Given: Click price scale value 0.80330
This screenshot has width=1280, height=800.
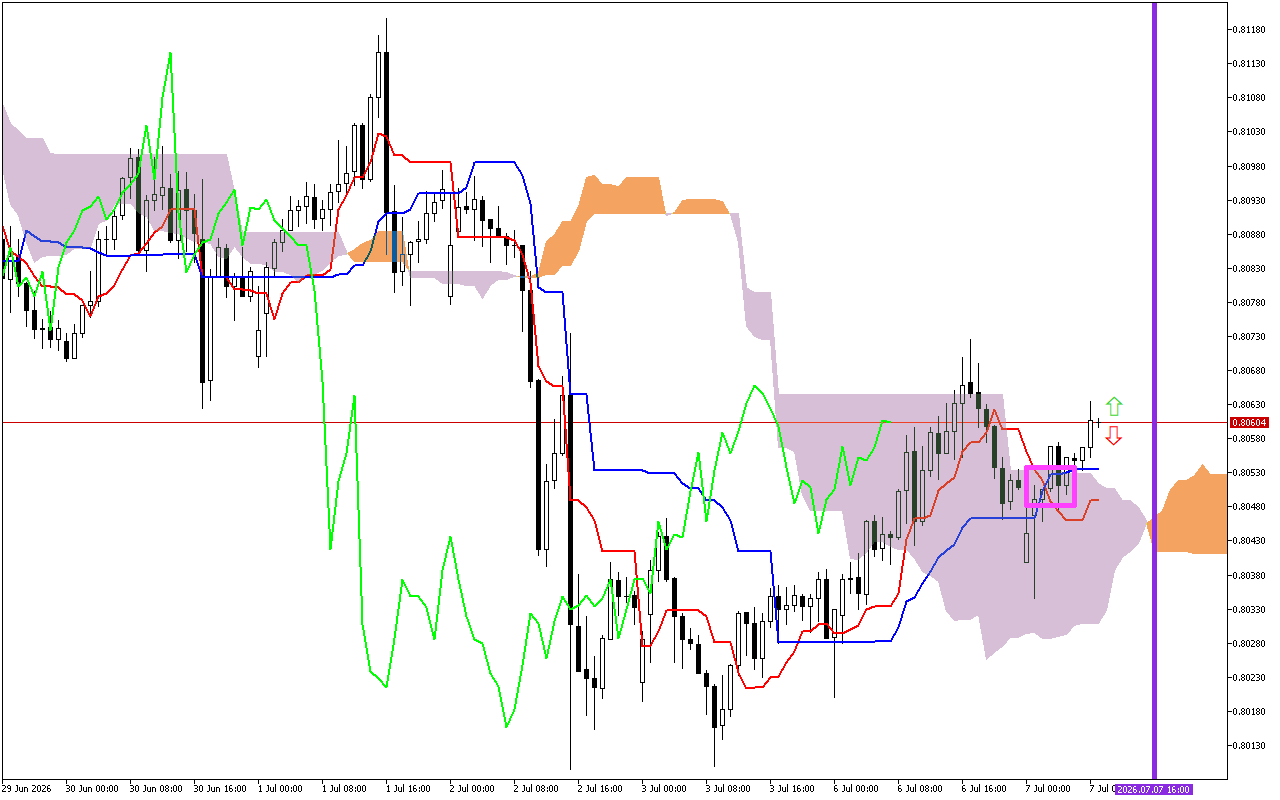Looking at the screenshot, I should 1250,609.
